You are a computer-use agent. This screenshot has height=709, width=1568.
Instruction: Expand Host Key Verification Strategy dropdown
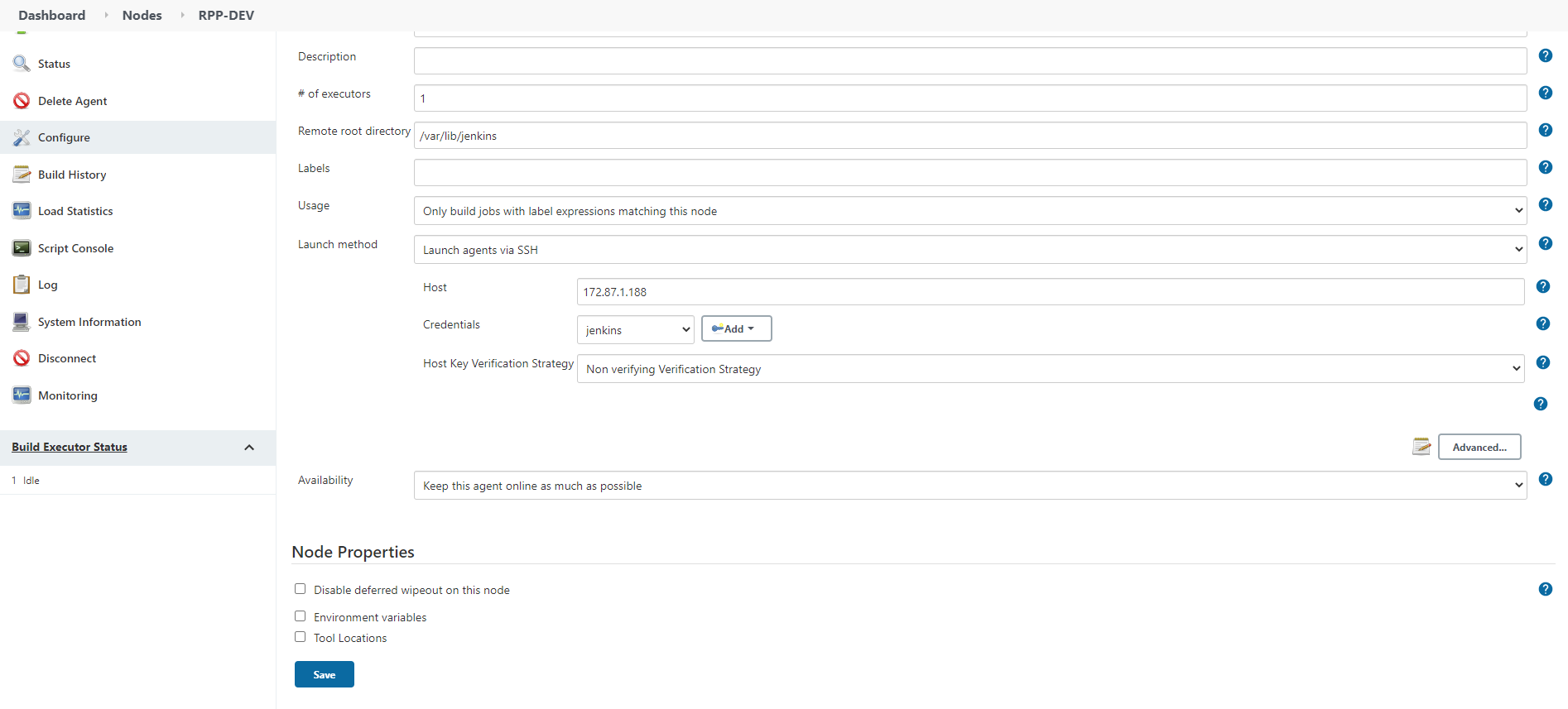1050,369
